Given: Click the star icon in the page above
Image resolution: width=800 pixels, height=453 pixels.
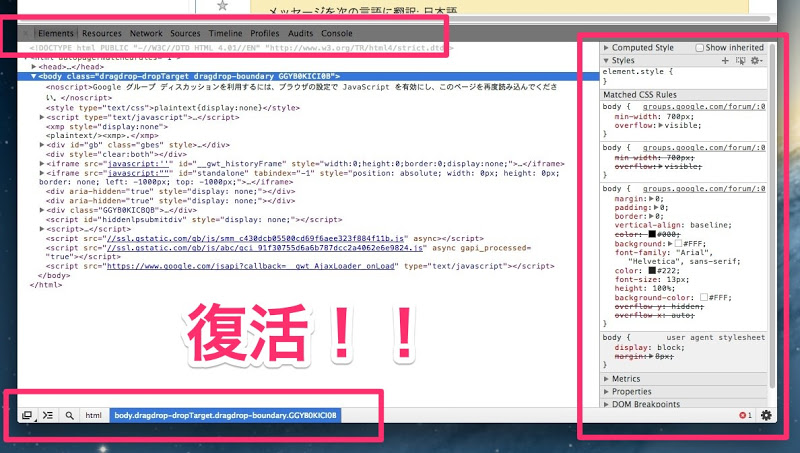Looking at the screenshot, I should [x=222, y=5].
